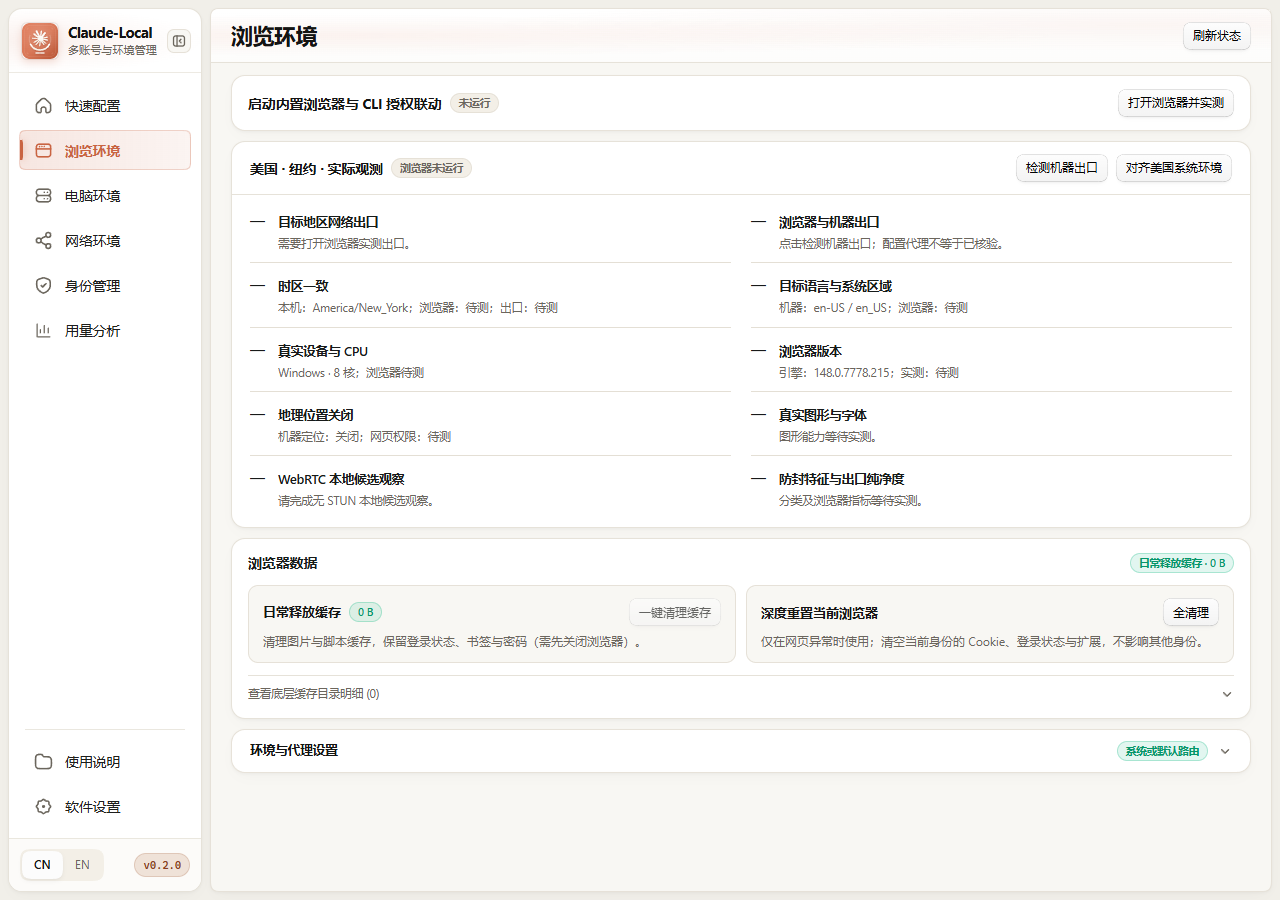Click the share-nodes icon beside 网络环境
The height and width of the screenshot is (900, 1280).
click(x=43, y=241)
